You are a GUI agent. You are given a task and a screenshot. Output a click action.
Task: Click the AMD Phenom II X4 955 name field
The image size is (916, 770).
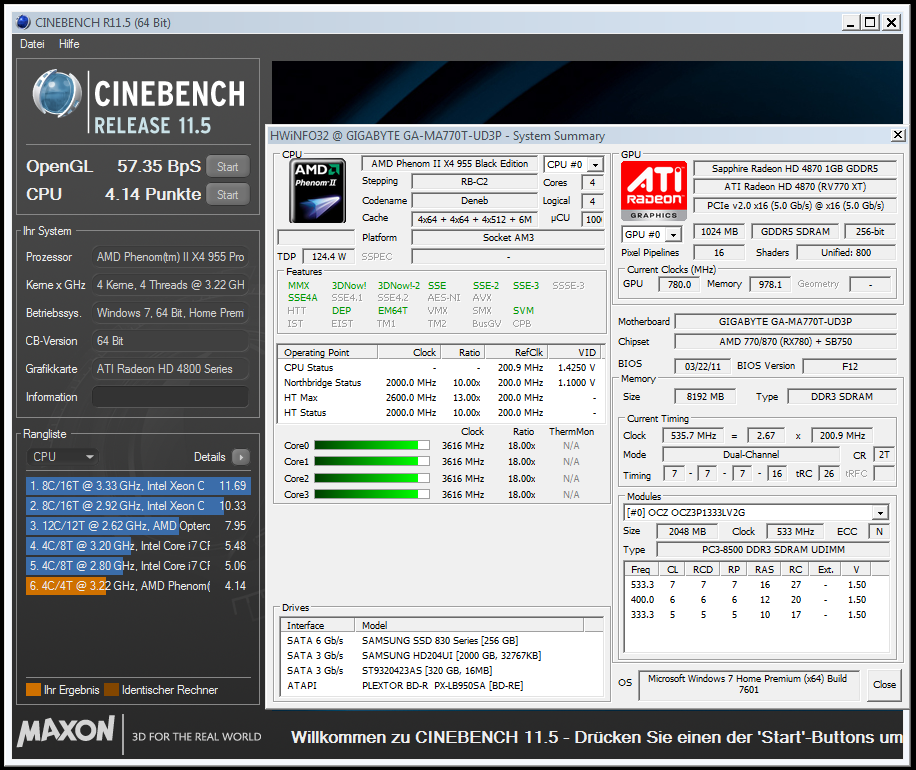(x=449, y=164)
